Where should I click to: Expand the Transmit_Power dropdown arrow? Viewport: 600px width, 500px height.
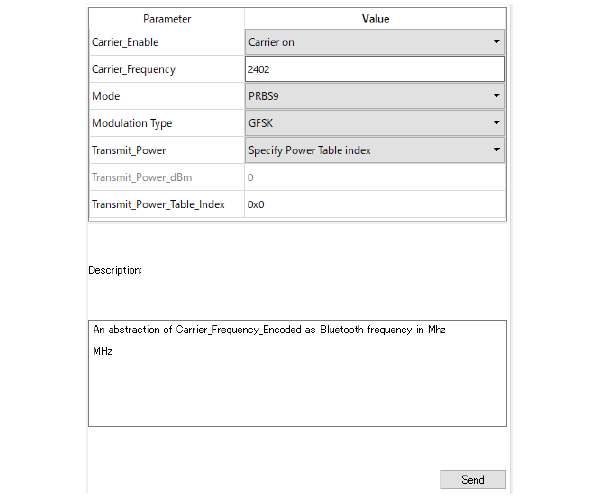tap(496, 150)
